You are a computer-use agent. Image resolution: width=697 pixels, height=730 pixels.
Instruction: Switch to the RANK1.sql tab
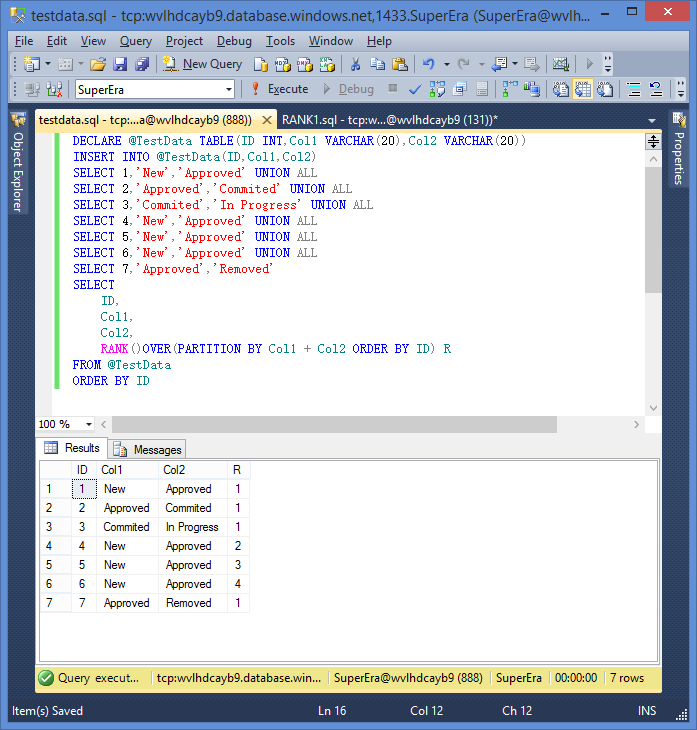(x=389, y=119)
